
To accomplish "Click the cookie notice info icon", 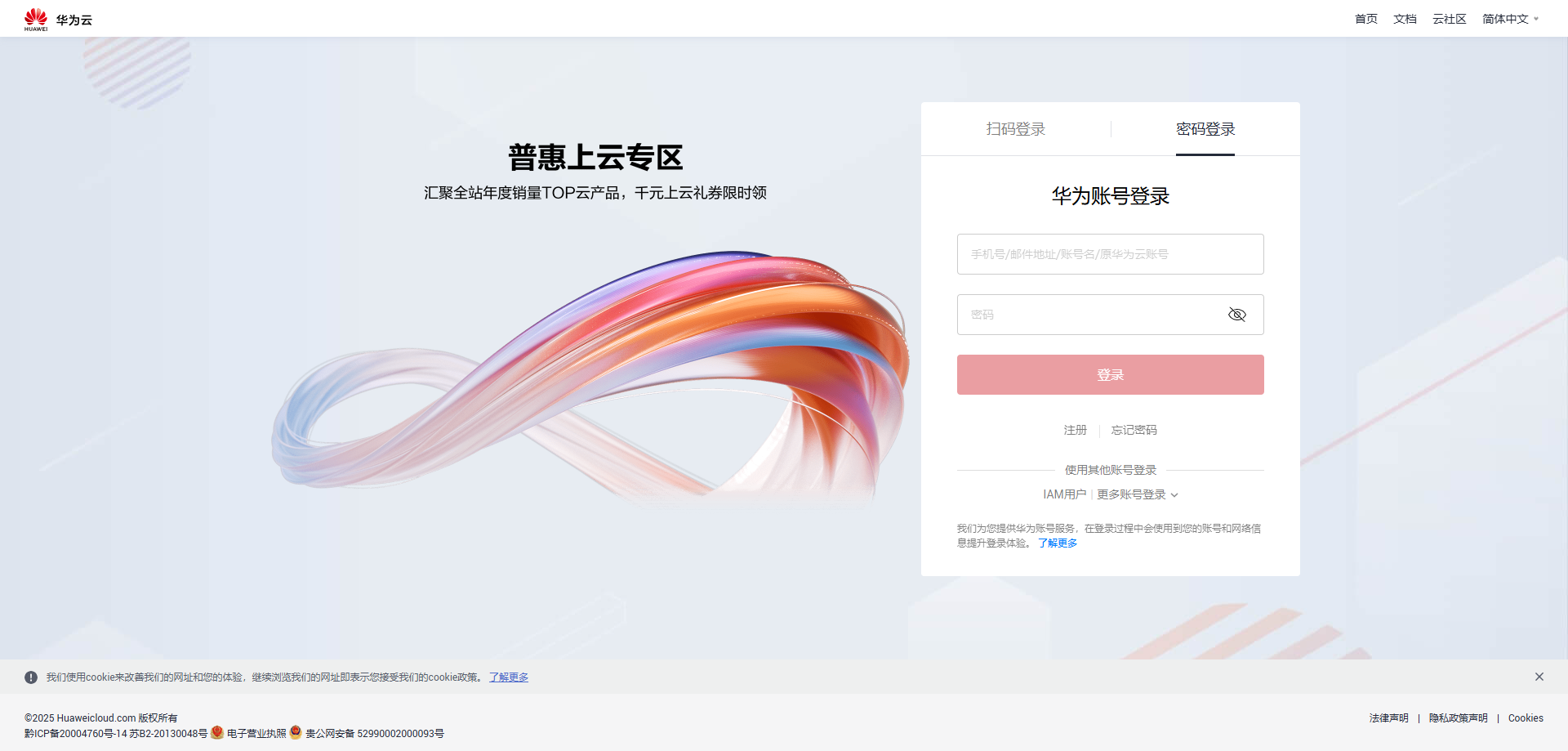I will point(31,677).
